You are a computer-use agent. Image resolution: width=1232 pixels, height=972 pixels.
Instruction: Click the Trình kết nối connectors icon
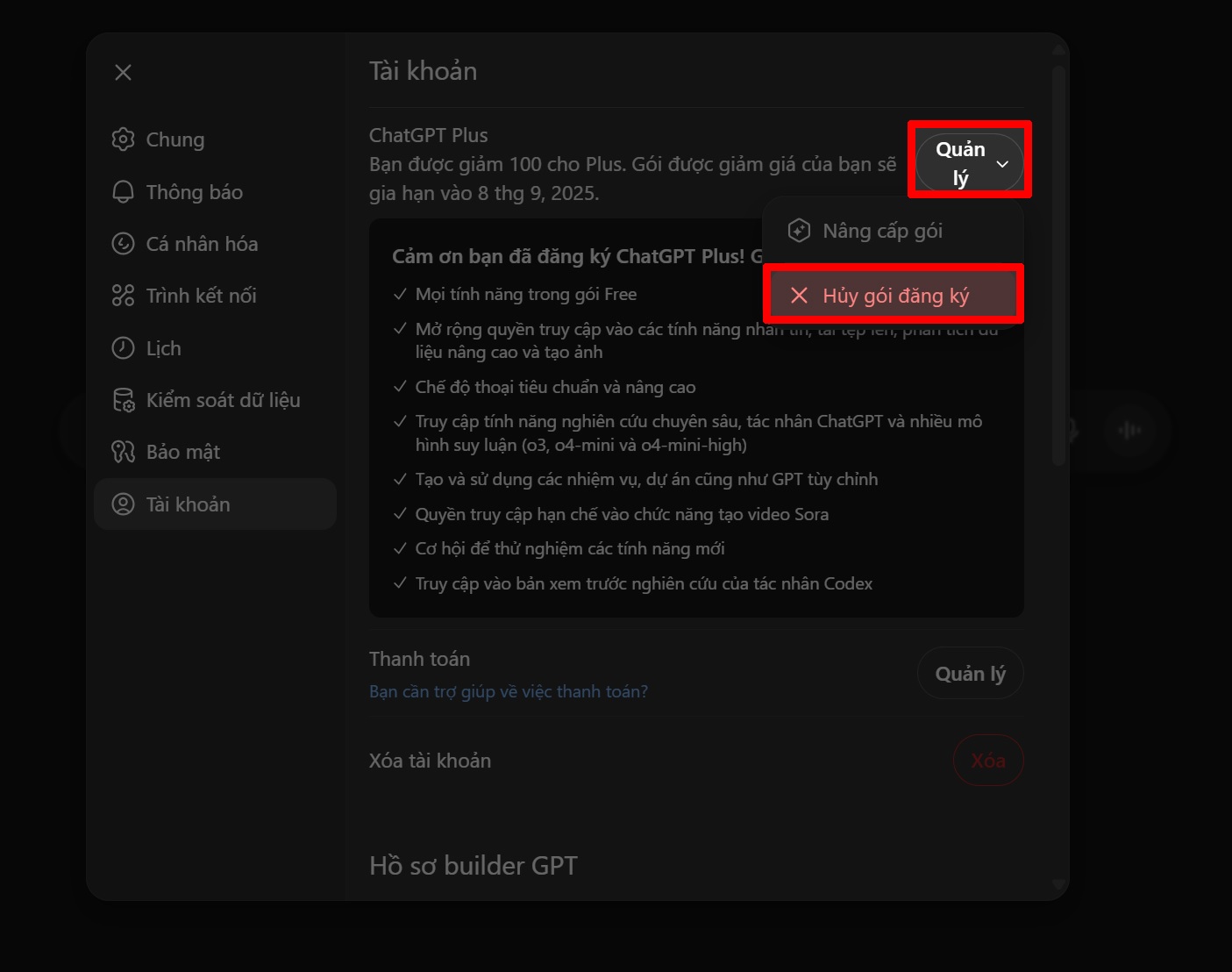[x=123, y=296]
